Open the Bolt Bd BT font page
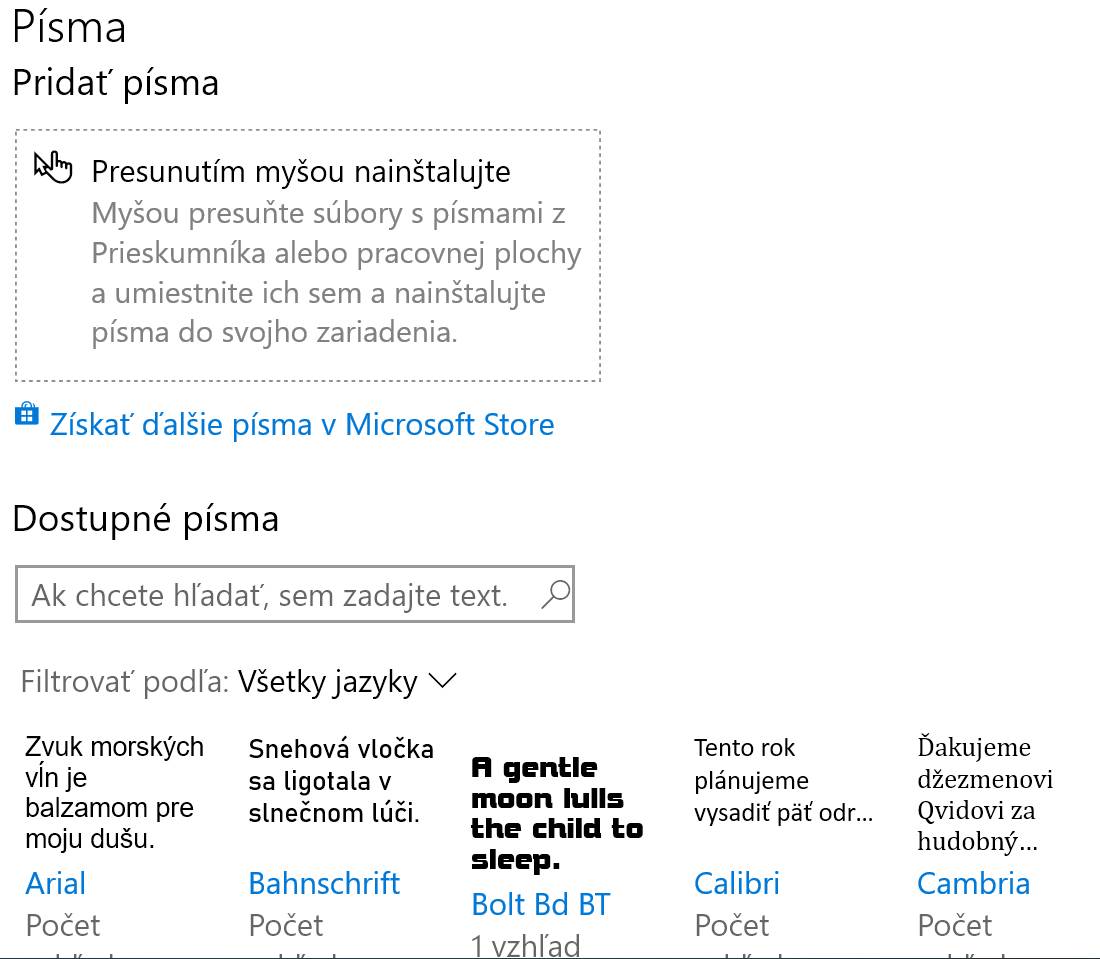 [x=541, y=904]
